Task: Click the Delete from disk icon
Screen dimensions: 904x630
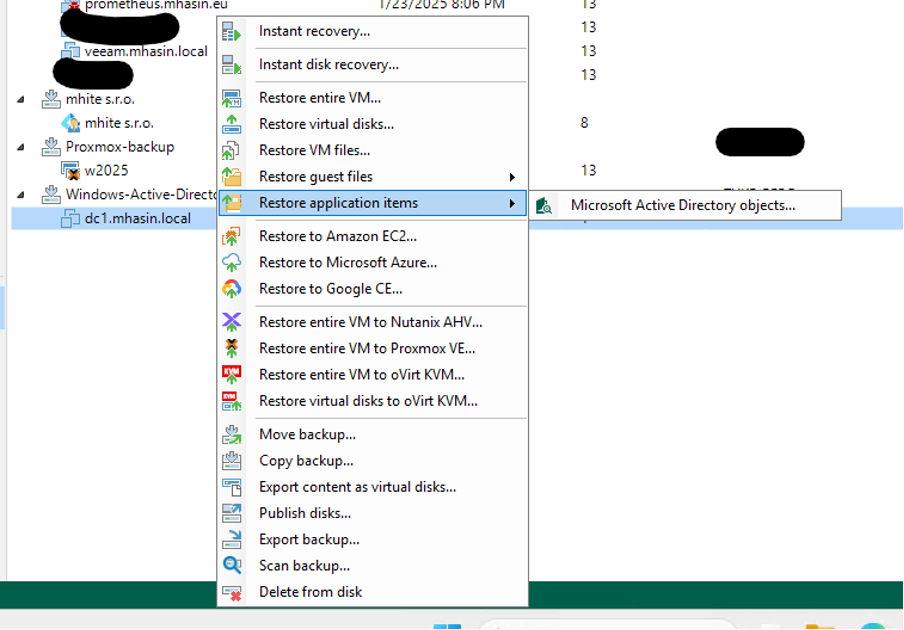Action: coord(232,592)
